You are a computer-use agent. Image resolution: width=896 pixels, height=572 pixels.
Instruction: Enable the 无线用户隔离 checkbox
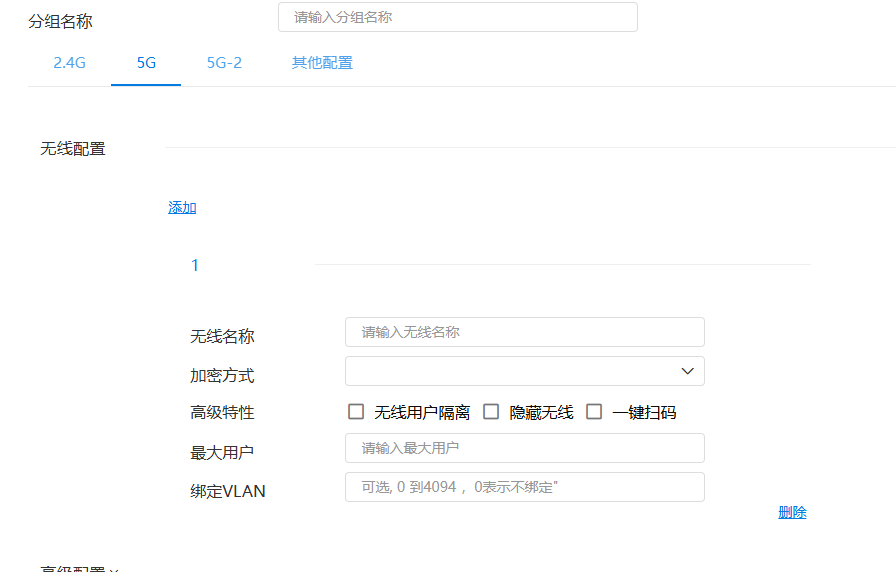(356, 412)
